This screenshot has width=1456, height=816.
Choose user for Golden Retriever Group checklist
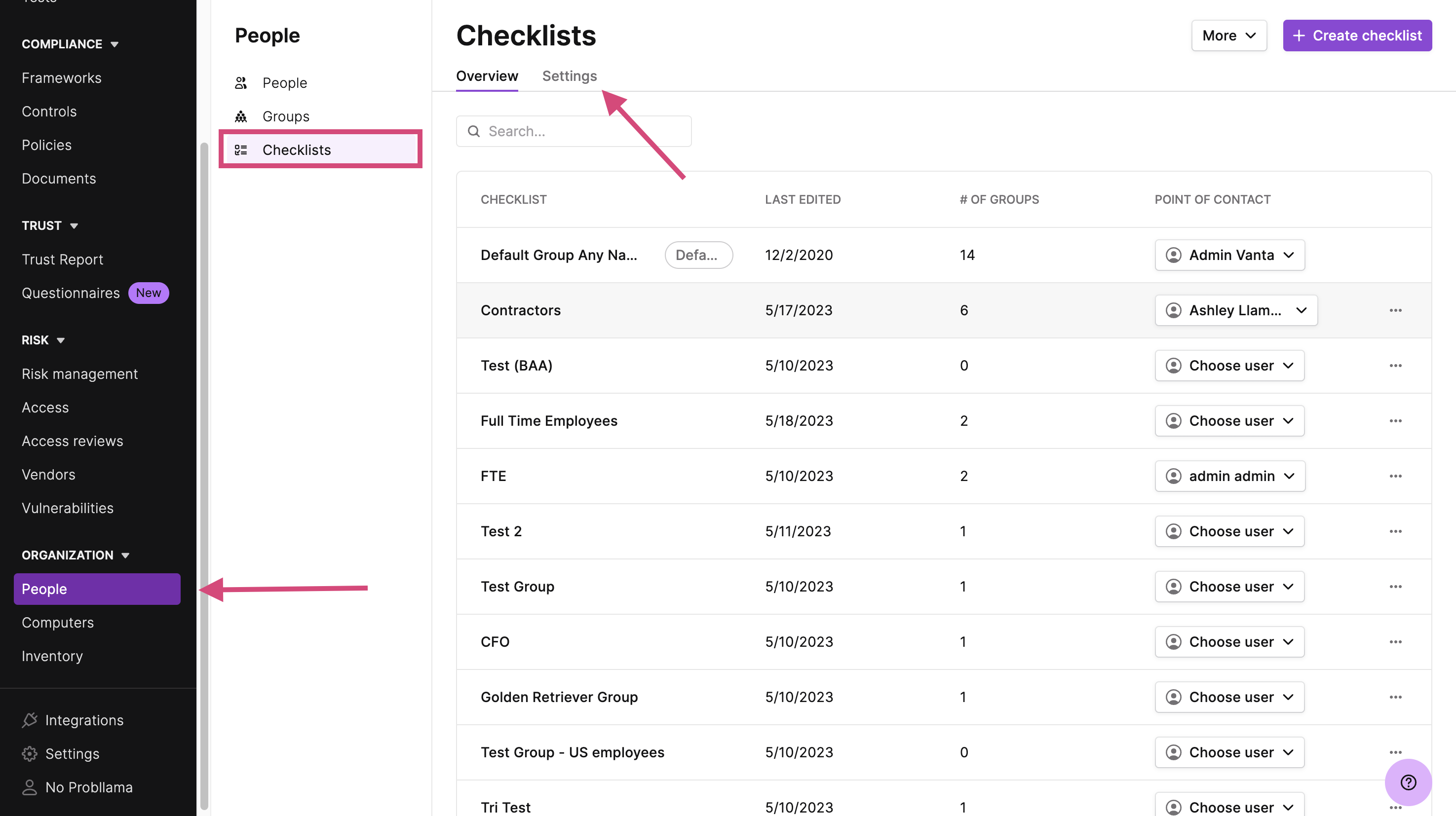point(1229,697)
